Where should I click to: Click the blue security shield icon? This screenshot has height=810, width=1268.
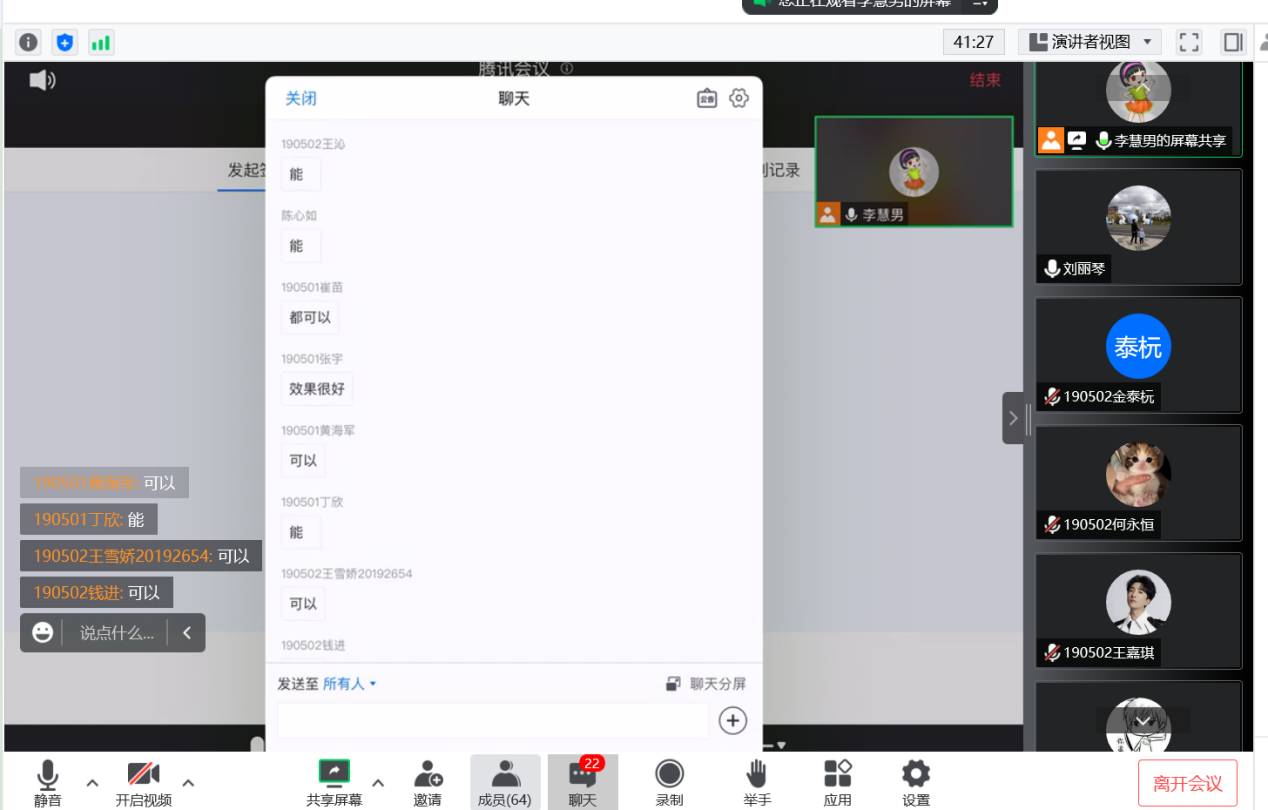pyautogui.click(x=65, y=42)
